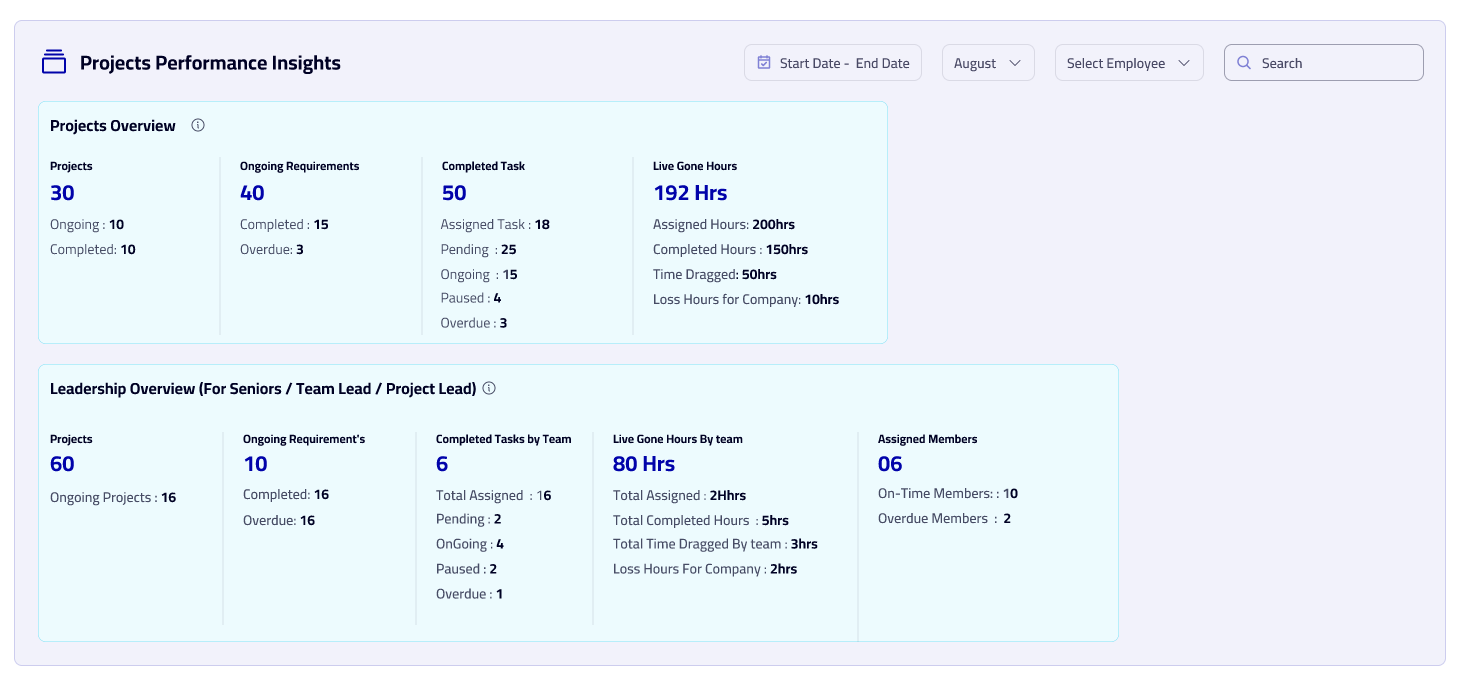Click the Completed Tasks by Team value 6

click(x=442, y=464)
